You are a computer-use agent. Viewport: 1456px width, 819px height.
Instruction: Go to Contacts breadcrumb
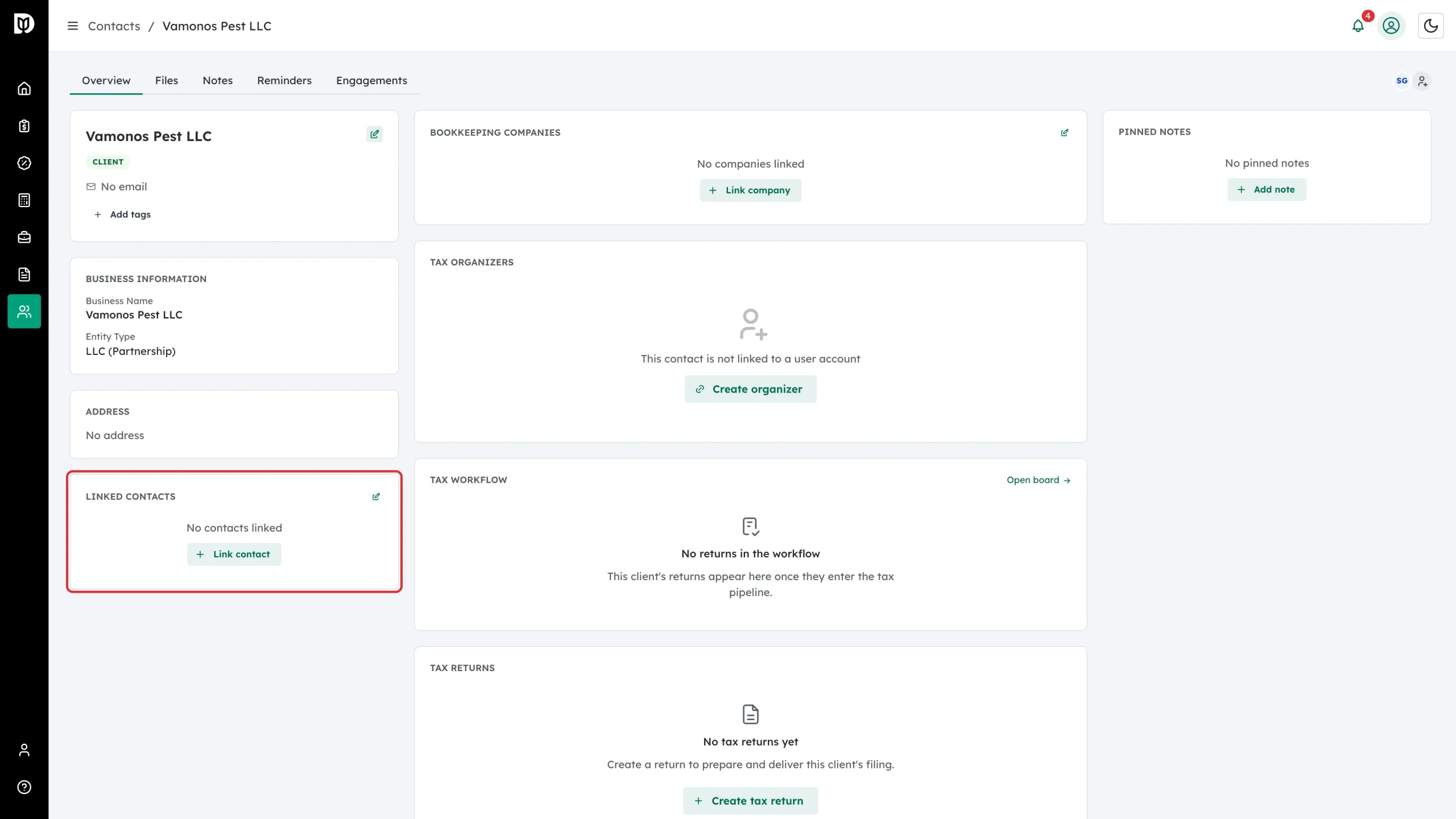(x=114, y=26)
